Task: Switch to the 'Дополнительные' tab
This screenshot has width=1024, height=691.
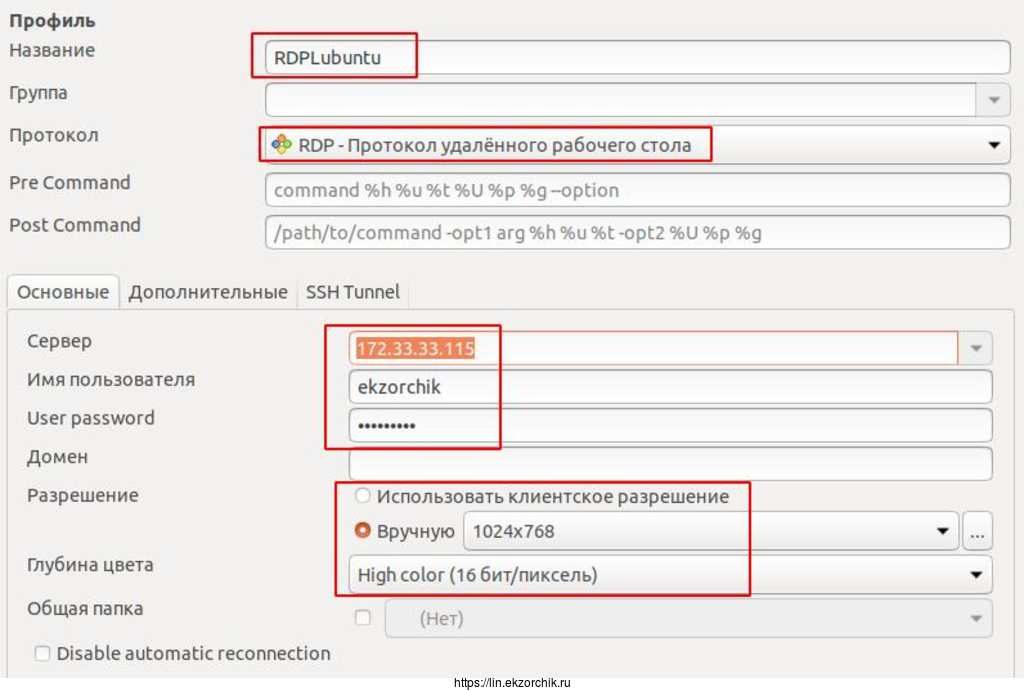Action: point(208,293)
